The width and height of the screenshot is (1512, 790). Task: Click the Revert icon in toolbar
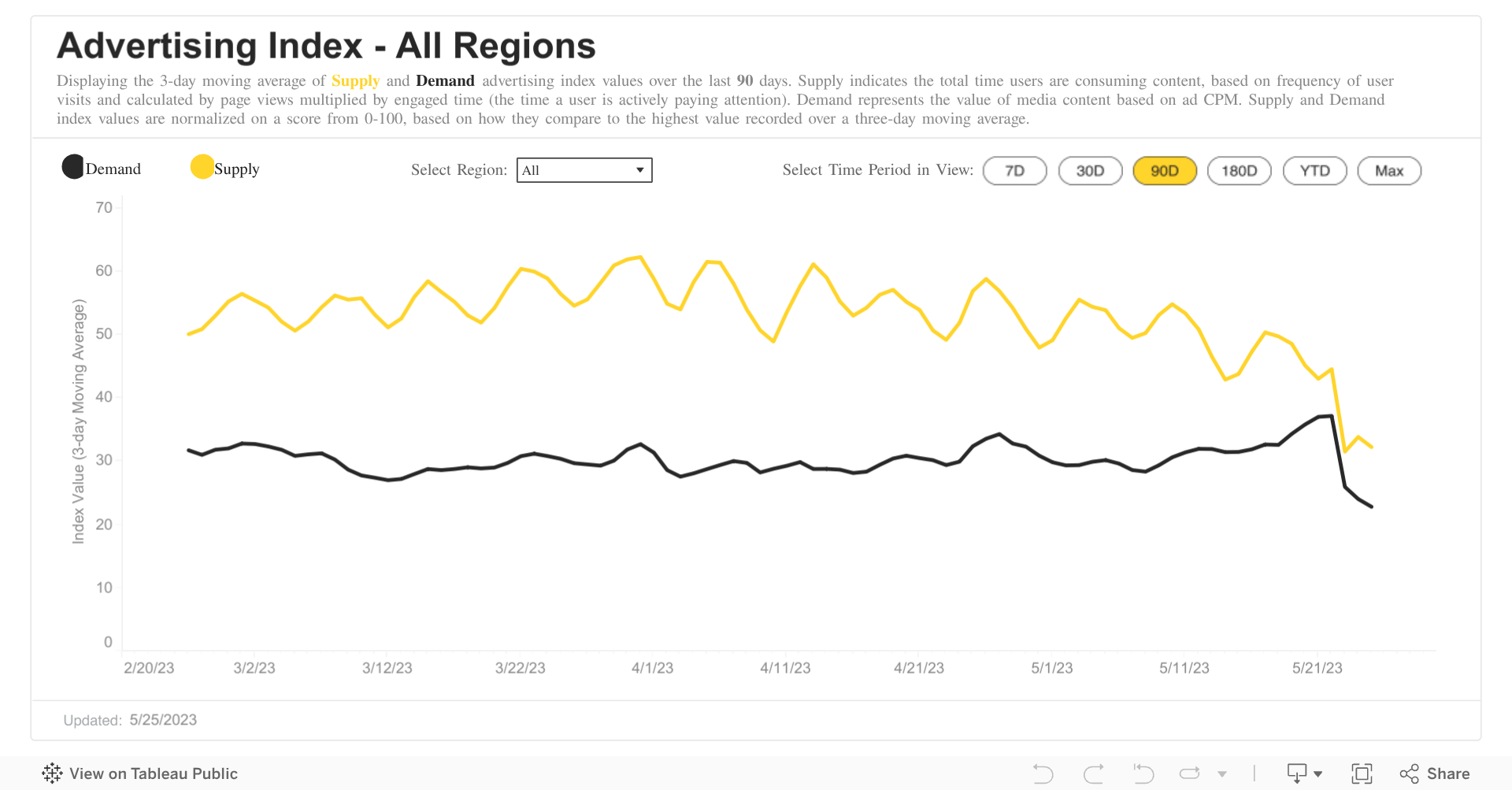coord(1143,773)
